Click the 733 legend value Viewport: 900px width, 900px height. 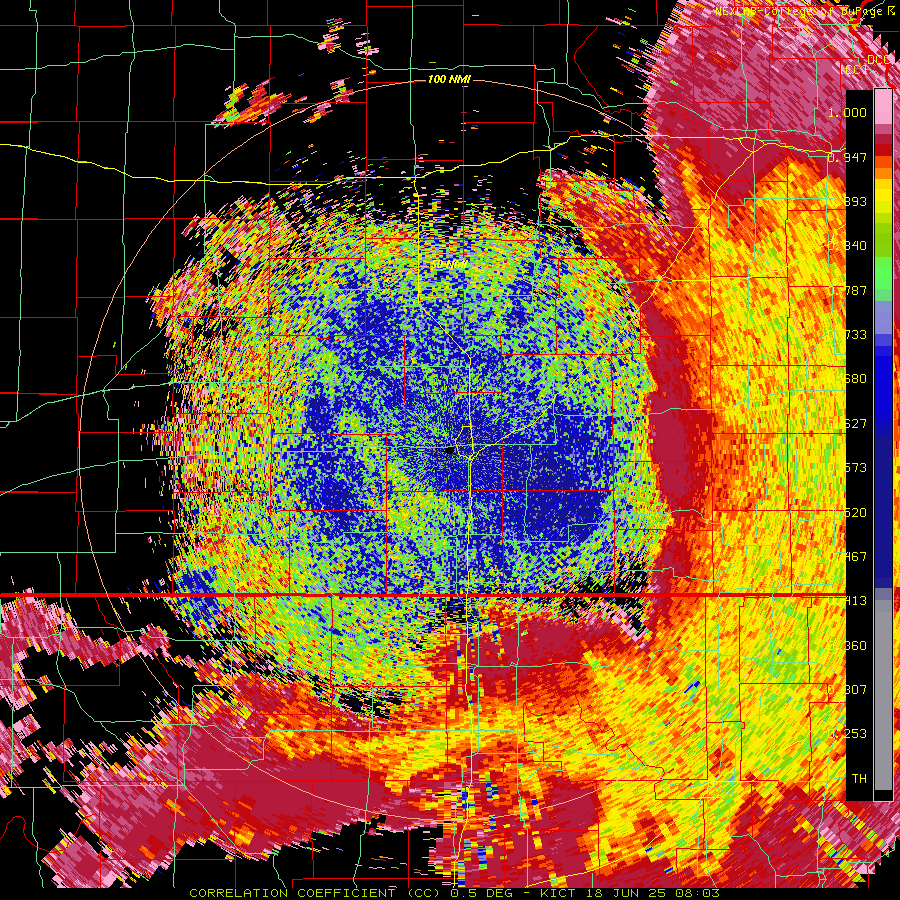click(x=855, y=335)
